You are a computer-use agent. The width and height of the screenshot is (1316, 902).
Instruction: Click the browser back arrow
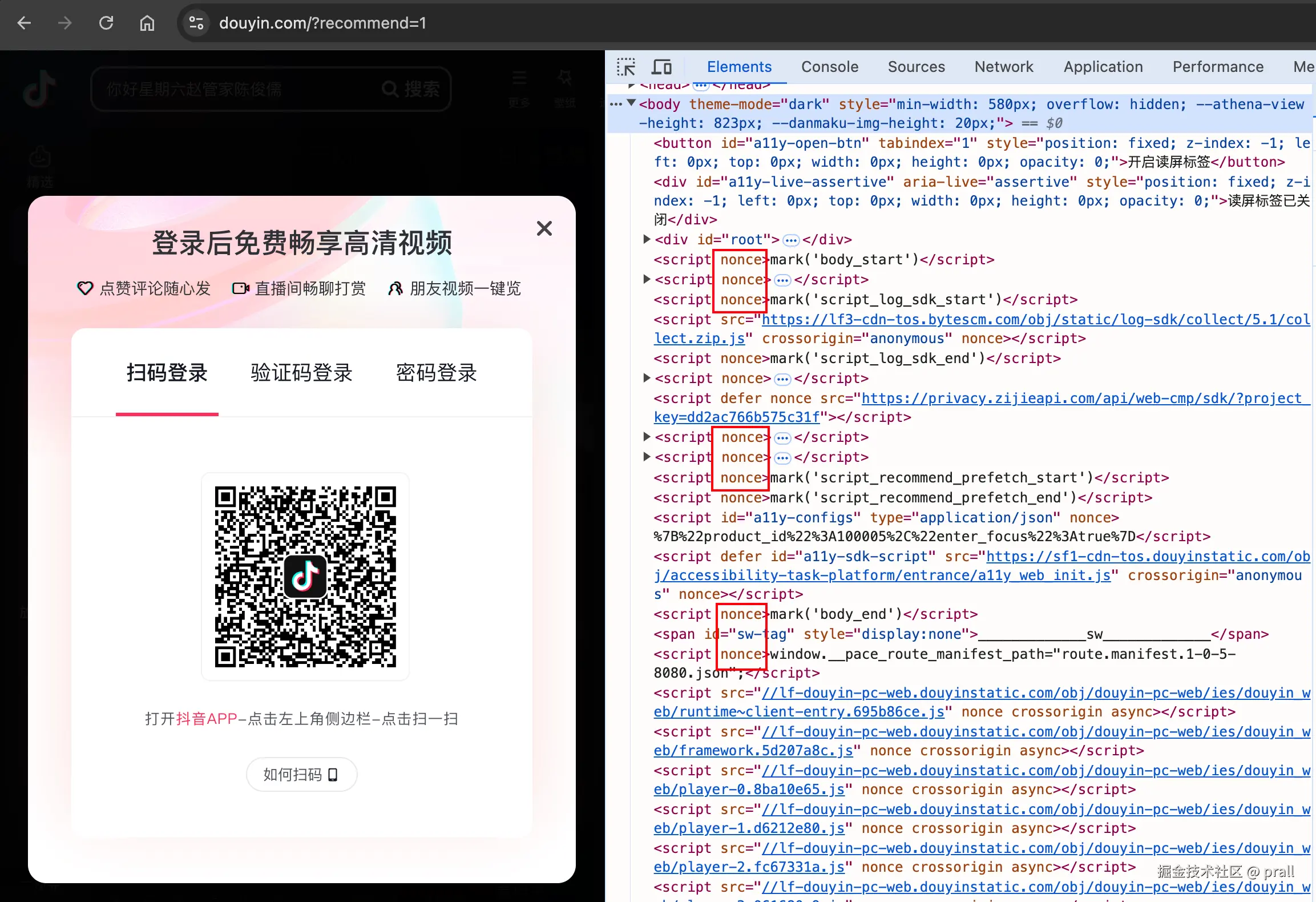24,23
